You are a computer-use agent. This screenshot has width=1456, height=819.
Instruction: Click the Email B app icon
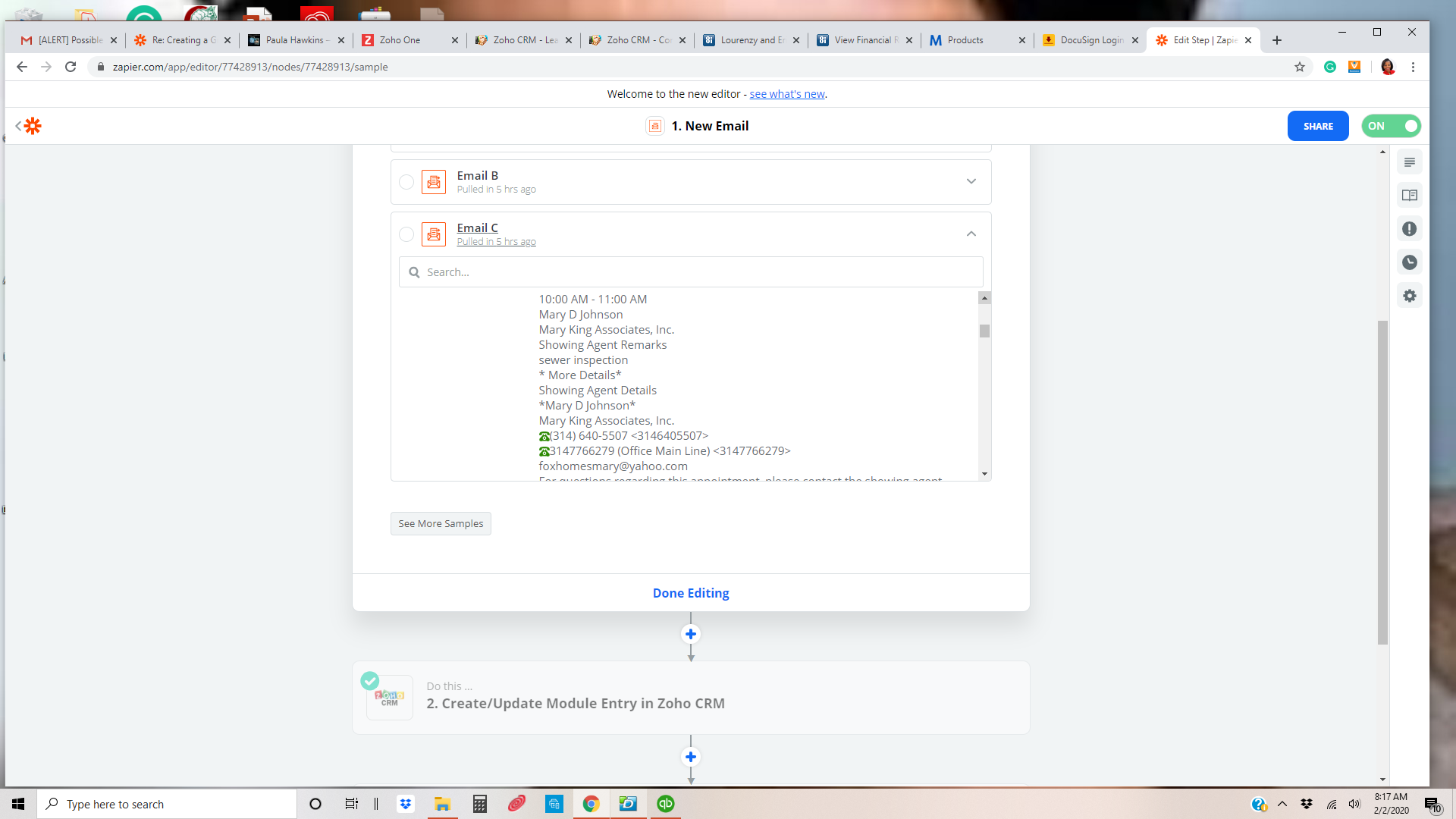[434, 182]
